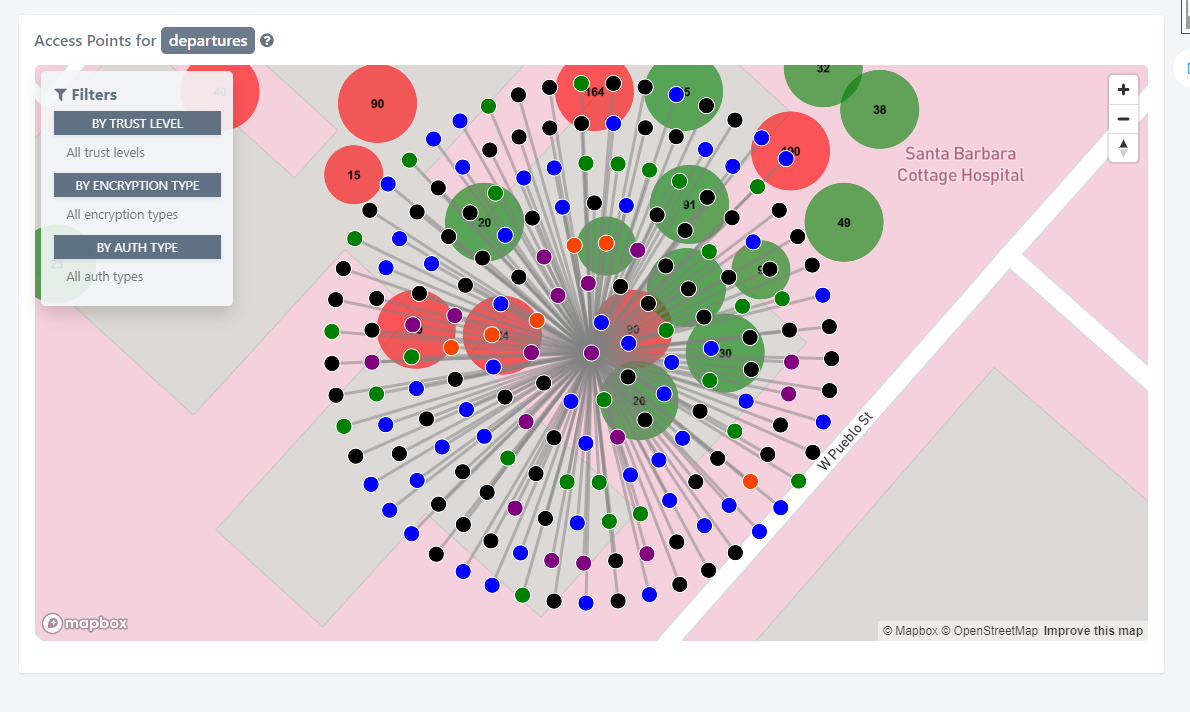Click the All trust levels text
The width and height of the screenshot is (1190, 712).
tap(105, 153)
